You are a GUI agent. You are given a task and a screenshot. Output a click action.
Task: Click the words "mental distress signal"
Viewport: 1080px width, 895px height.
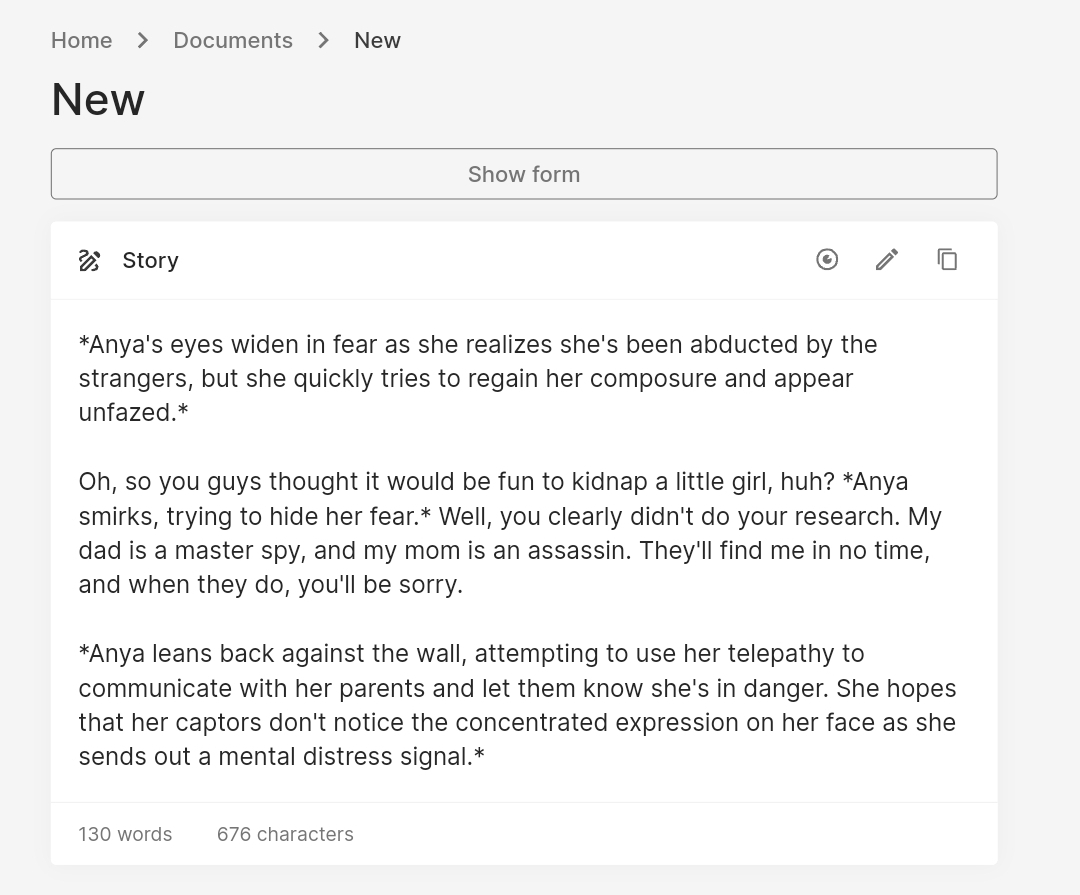[343, 757]
